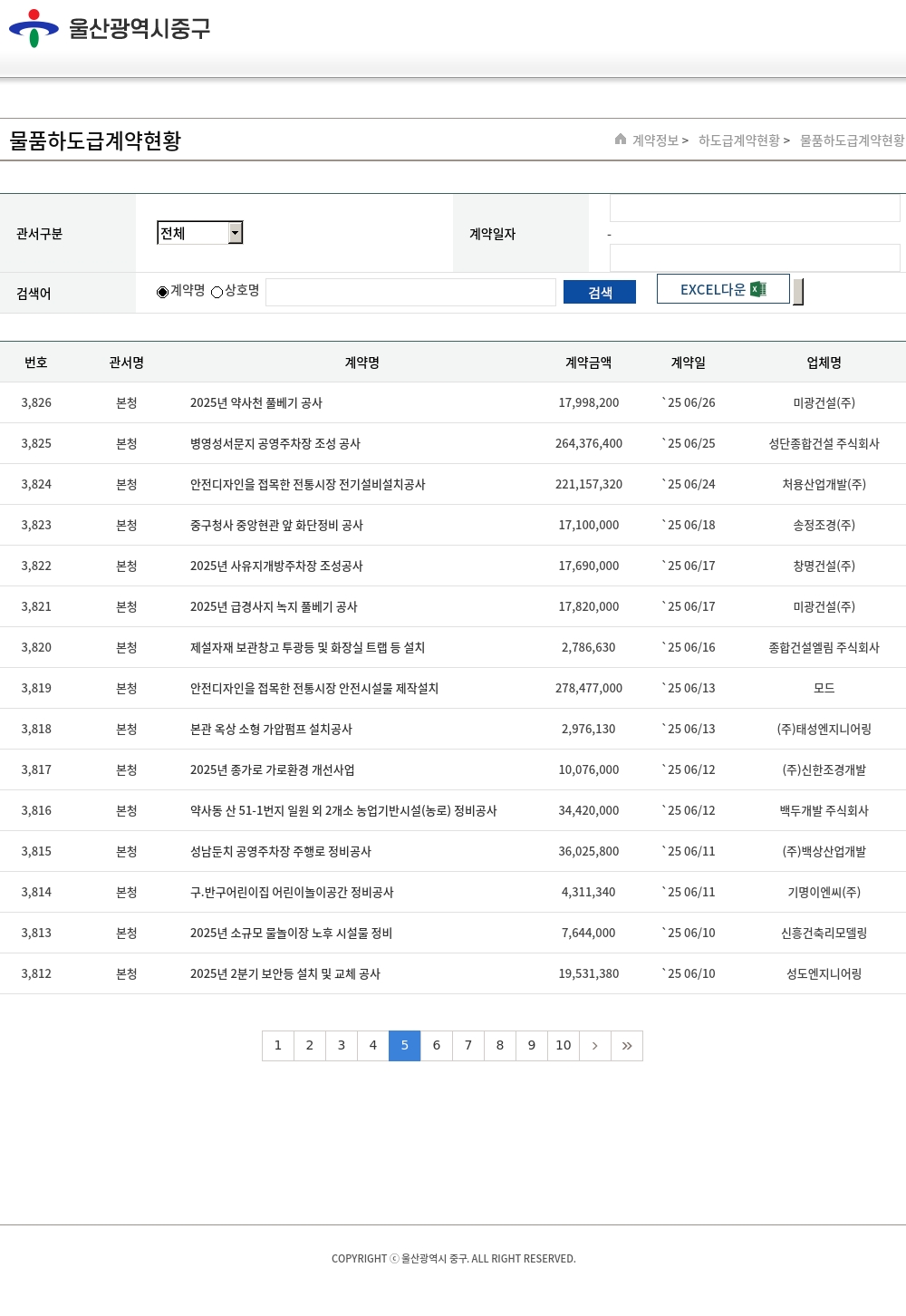Image resolution: width=906 pixels, height=1316 pixels.
Task: Click company 종합건설엘림 주식회사
Action: [x=824, y=648]
